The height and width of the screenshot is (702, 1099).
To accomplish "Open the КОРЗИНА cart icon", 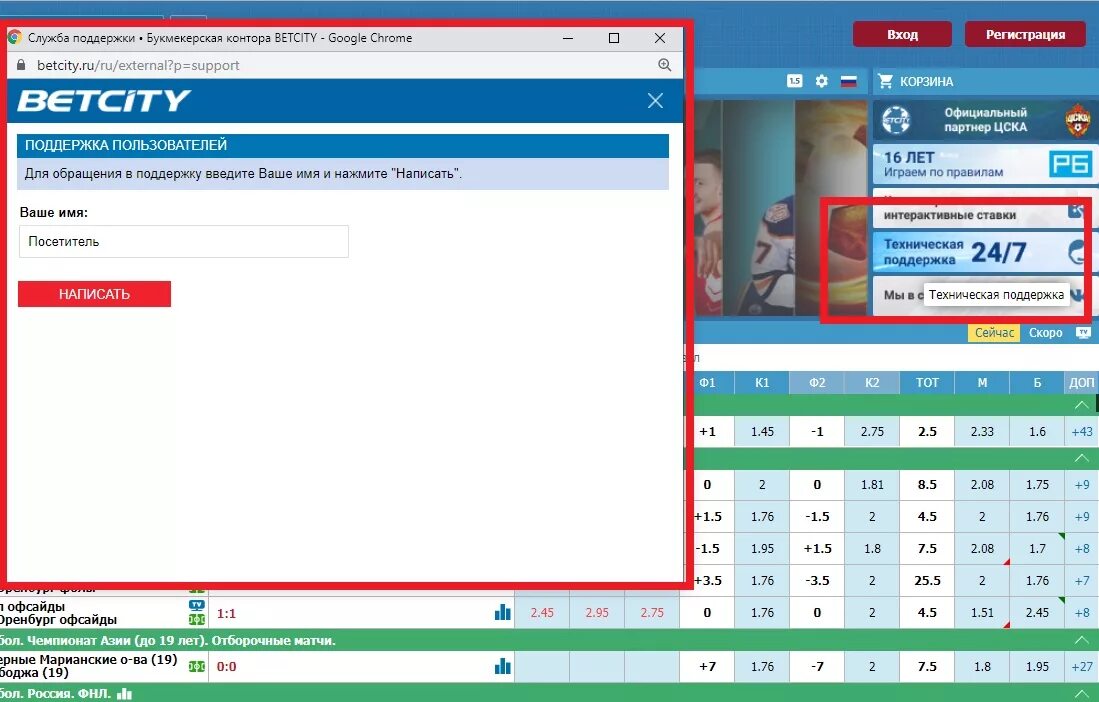I will coord(885,81).
